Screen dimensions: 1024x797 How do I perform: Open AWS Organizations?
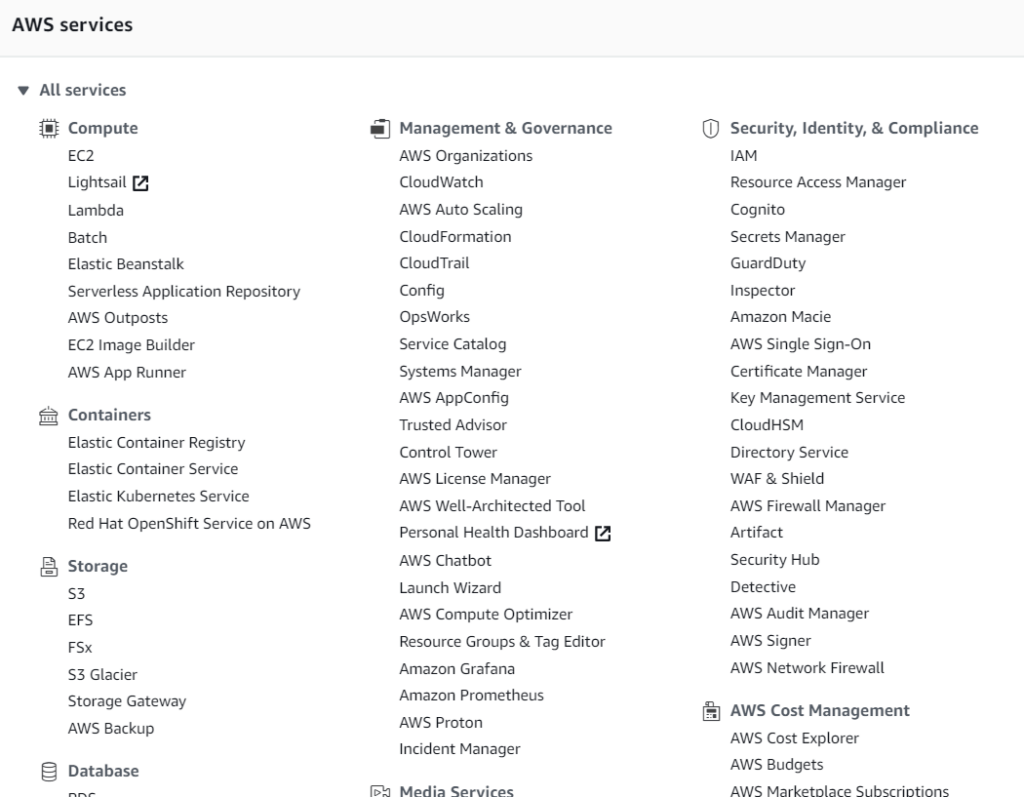[466, 156]
